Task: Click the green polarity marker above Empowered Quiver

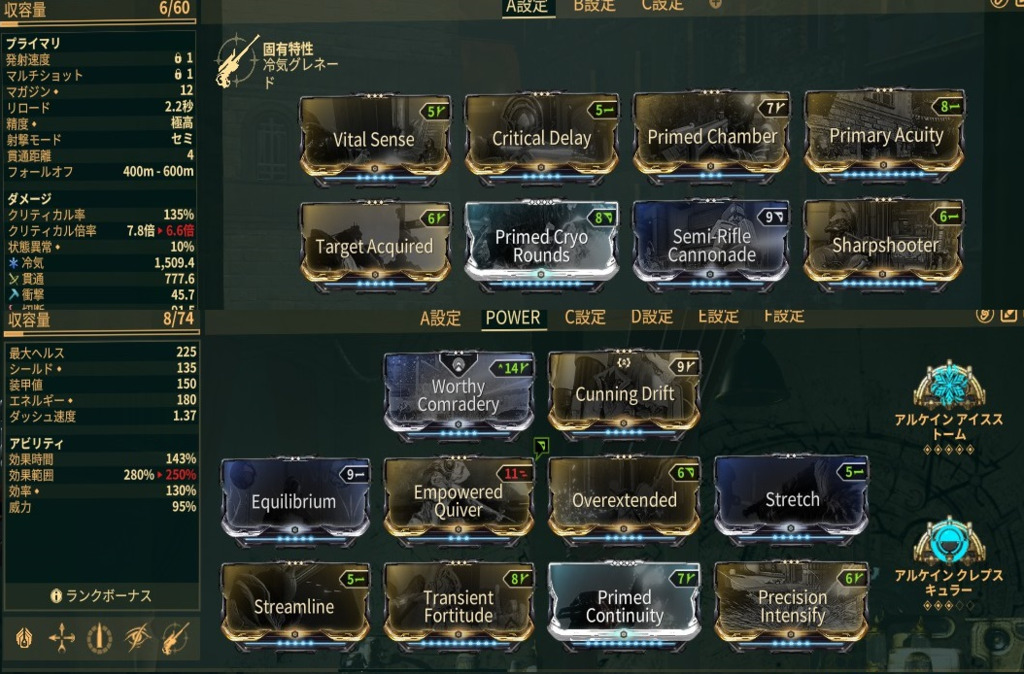Action: click(541, 447)
